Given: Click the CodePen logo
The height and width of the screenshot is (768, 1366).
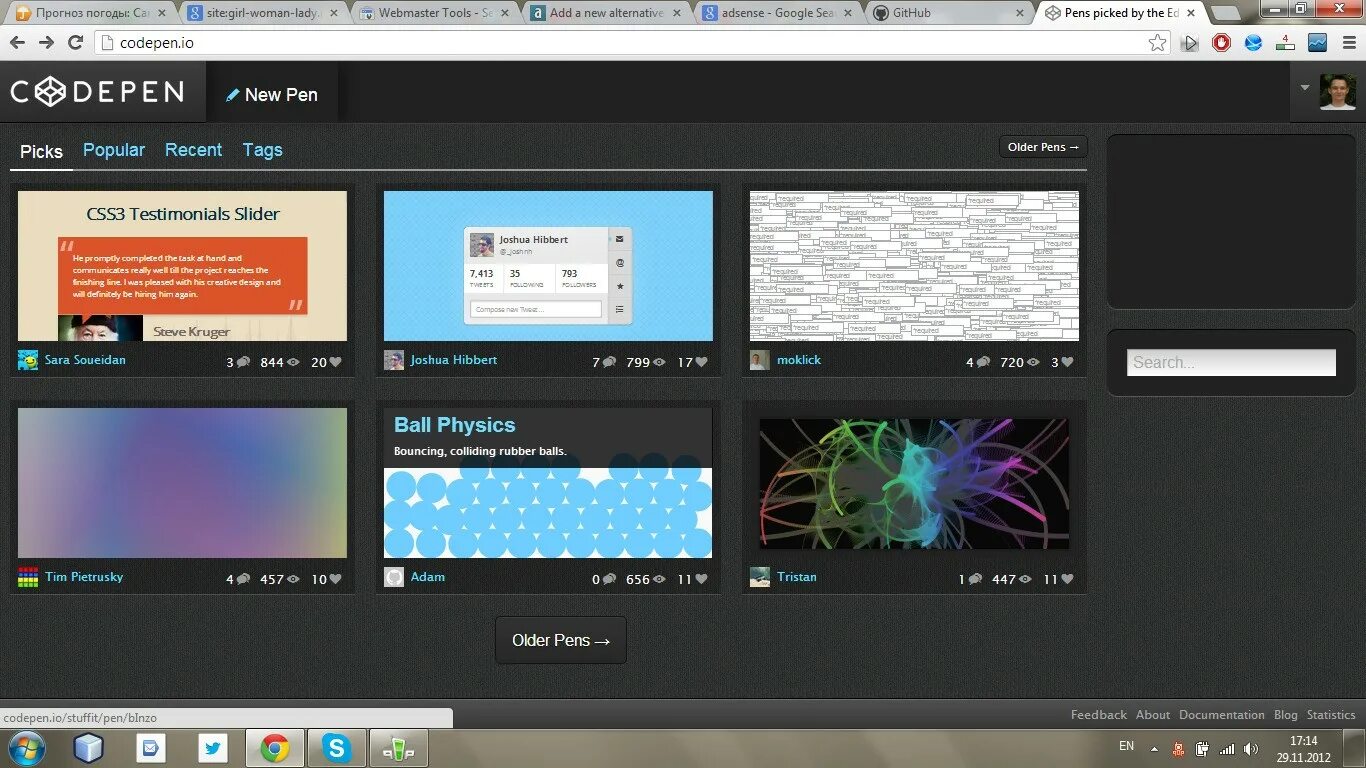Looking at the screenshot, I should [97, 93].
